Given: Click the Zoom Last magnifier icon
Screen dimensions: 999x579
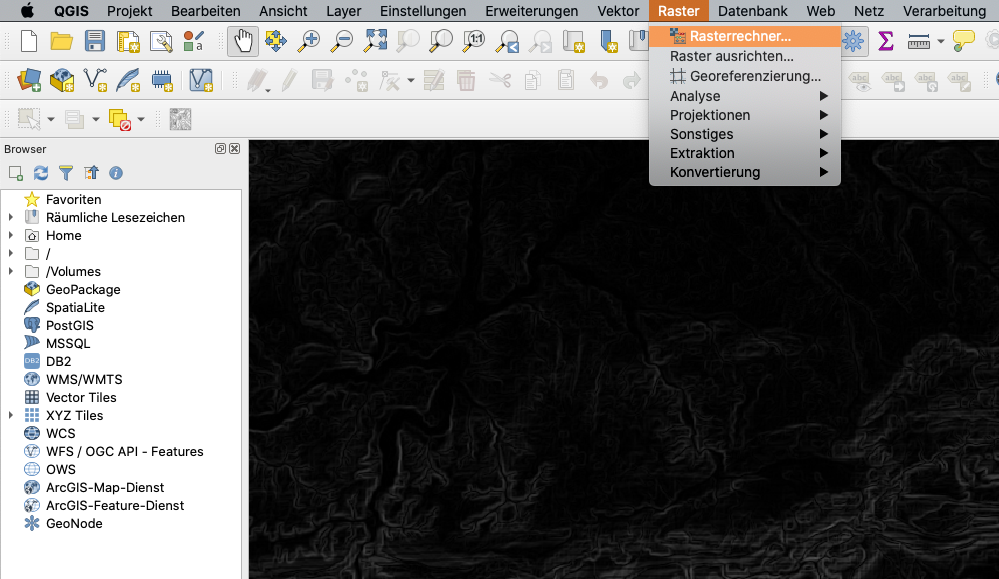Looking at the screenshot, I should [x=507, y=41].
